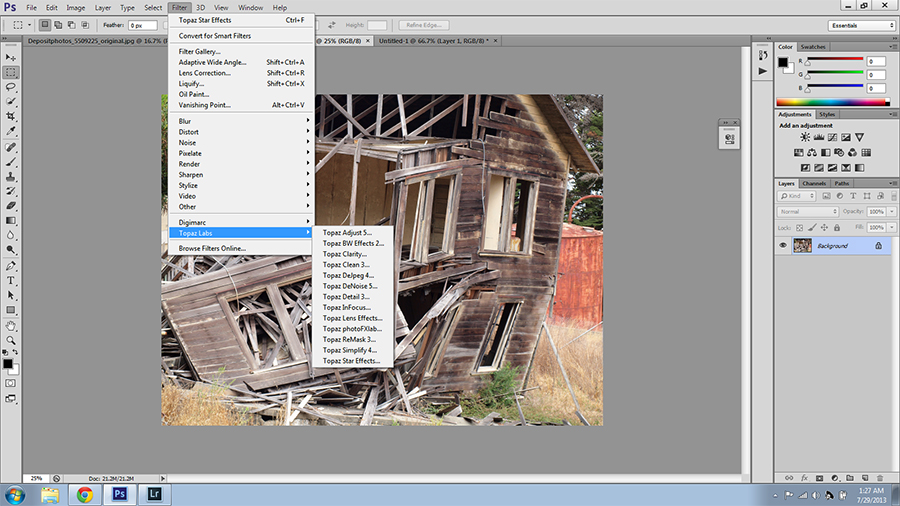Pick the Clone Stamp tool

(11, 175)
